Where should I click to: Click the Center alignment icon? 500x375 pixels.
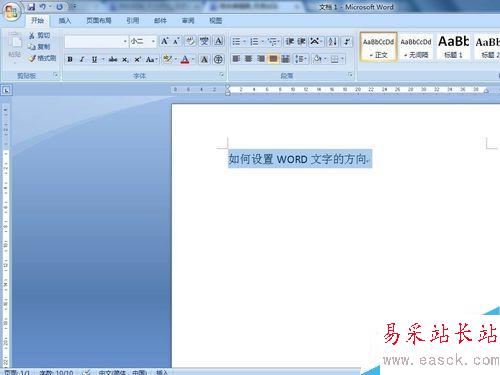pos(248,59)
